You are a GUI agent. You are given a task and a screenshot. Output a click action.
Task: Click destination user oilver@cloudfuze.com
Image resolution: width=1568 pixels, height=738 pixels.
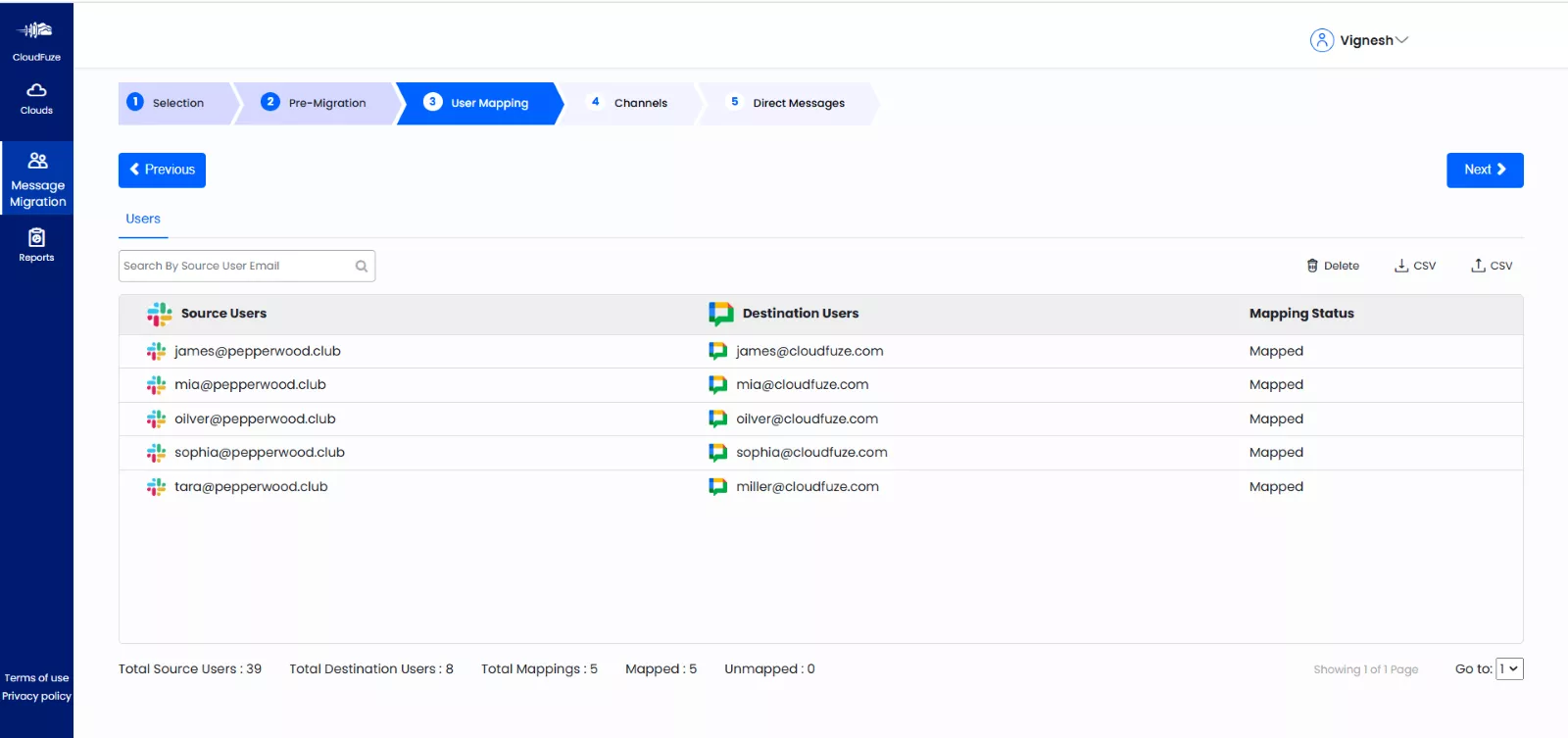tap(808, 419)
